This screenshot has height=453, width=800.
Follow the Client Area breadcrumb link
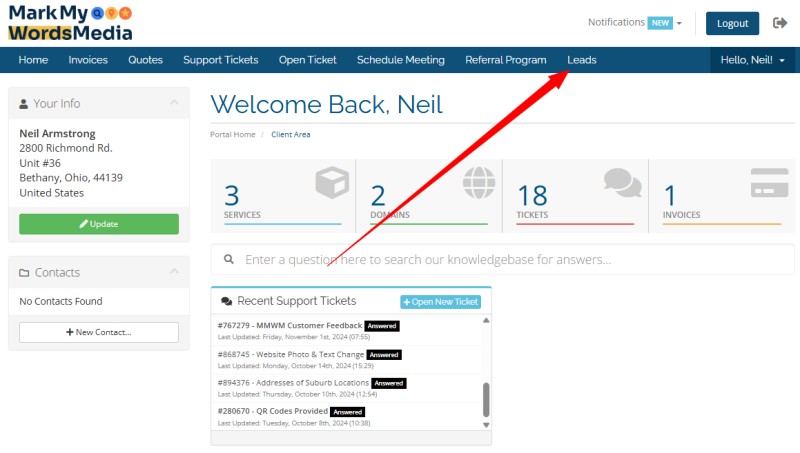pos(291,135)
